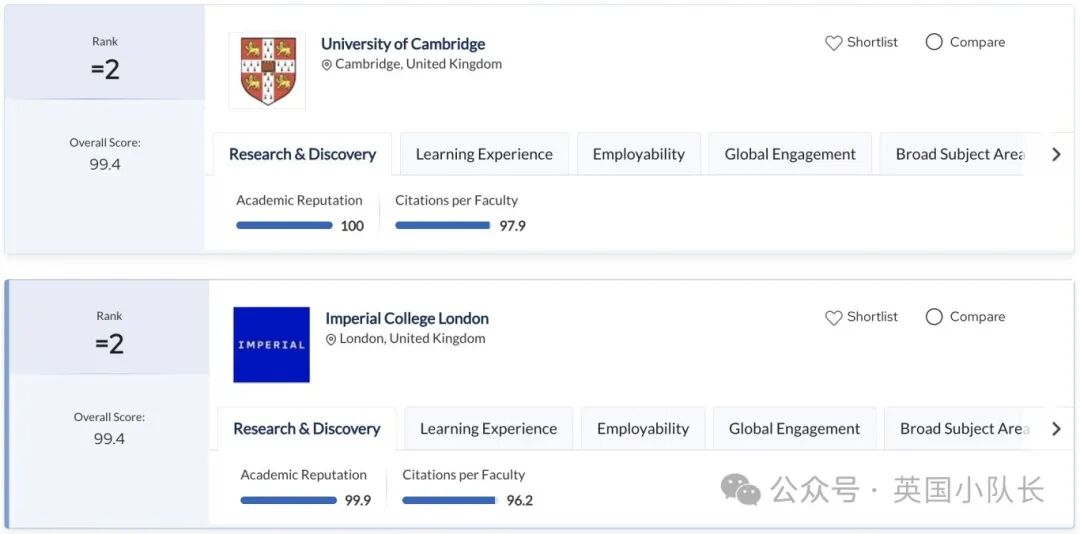
Task: Click the University of Cambridge crest logo
Action: pos(267,71)
